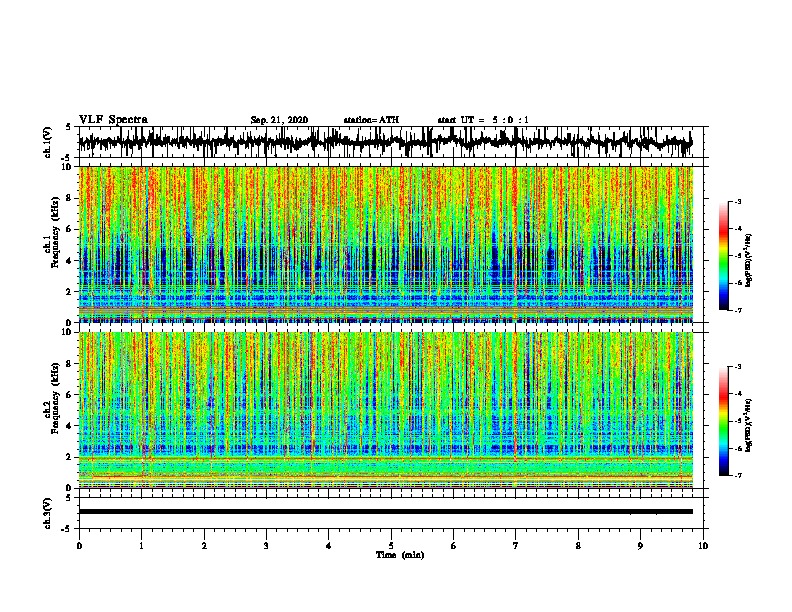Click the 'VLF Spectra' title text
This screenshot has width=792, height=612.
(x=113, y=120)
